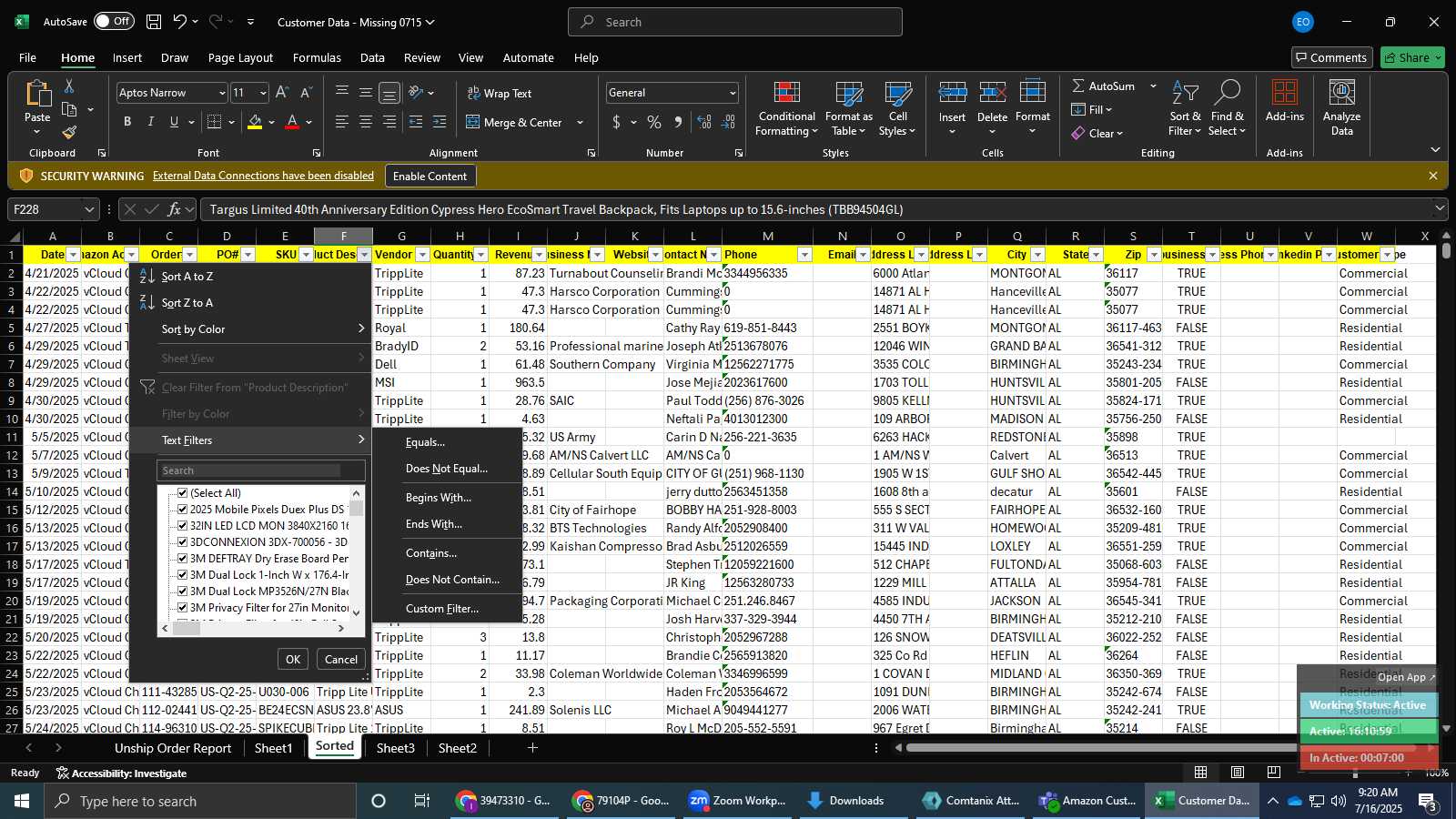Image resolution: width=1456 pixels, height=819 pixels.
Task: Expand the Name Box dropdown
Action: coord(89,209)
